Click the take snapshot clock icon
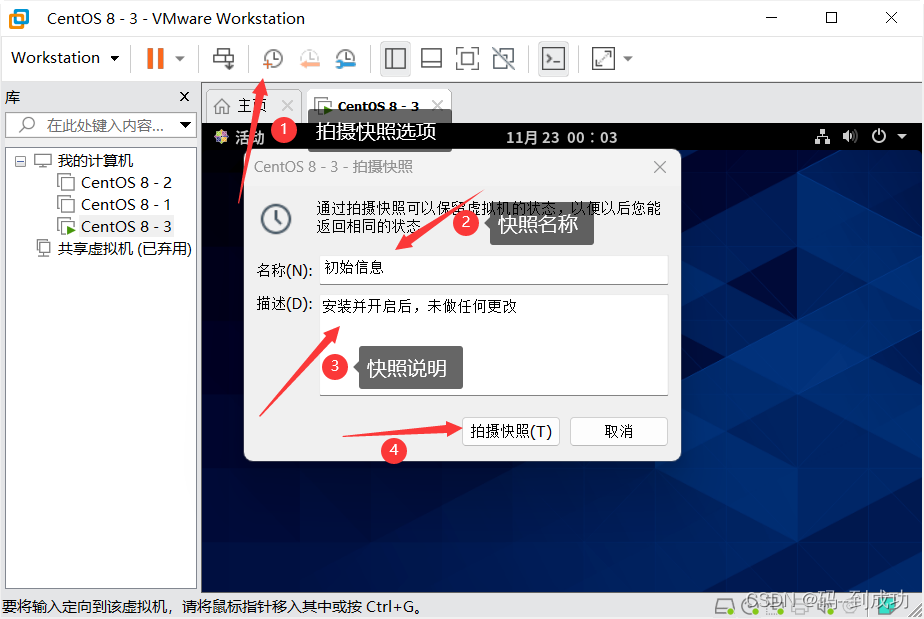Image resolution: width=924 pixels, height=619 pixels. (273, 58)
